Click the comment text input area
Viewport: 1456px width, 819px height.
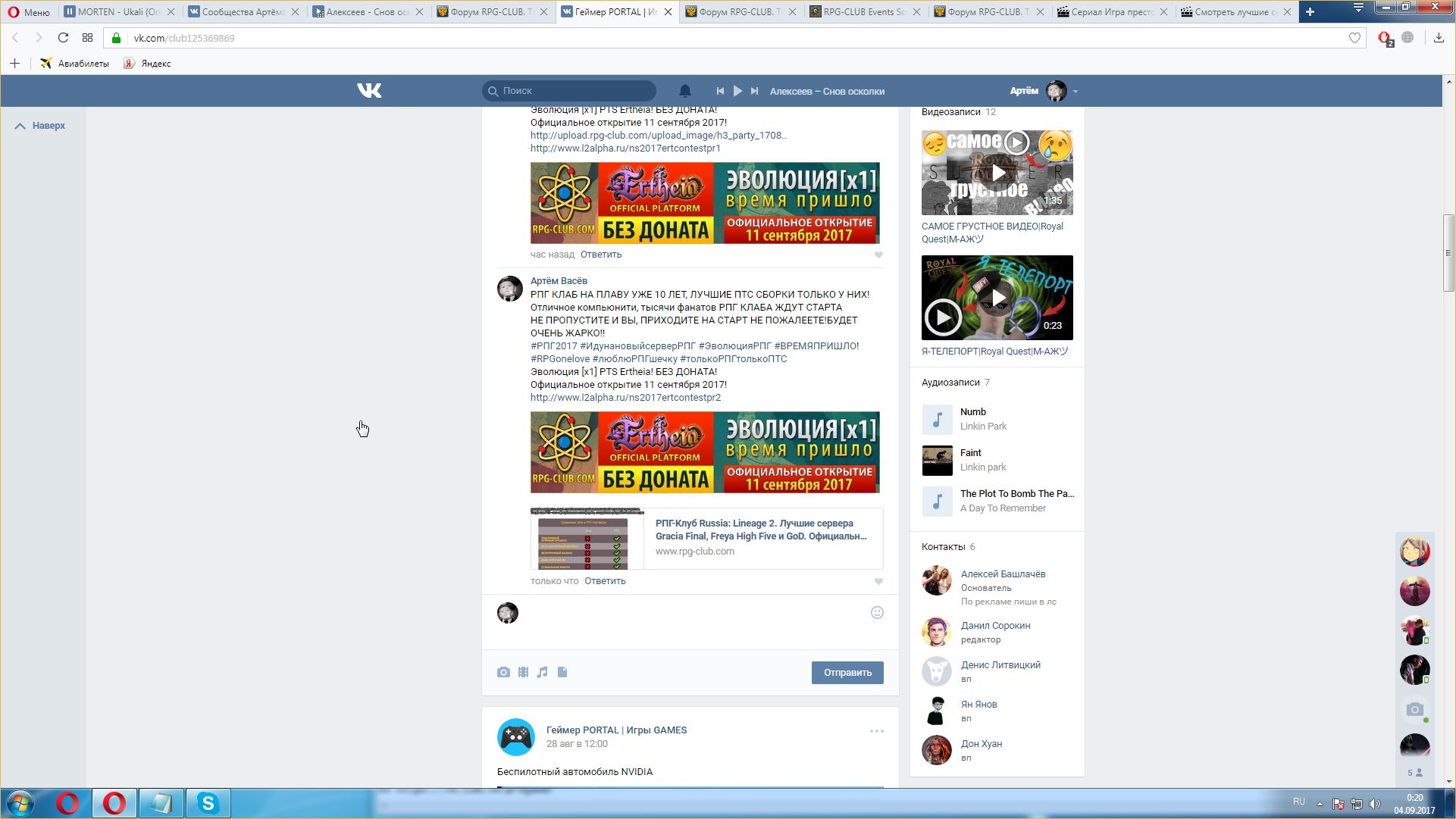coord(694,623)
